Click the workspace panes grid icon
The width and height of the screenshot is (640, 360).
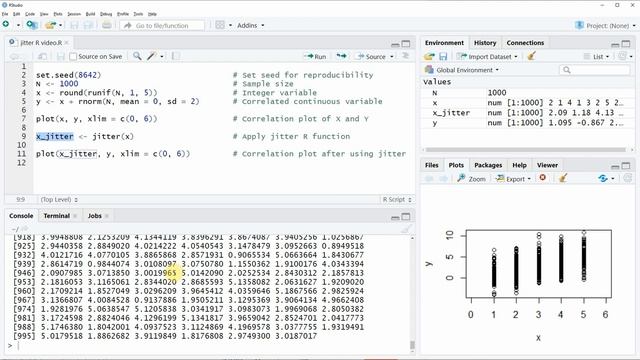(x=220, y=25)
